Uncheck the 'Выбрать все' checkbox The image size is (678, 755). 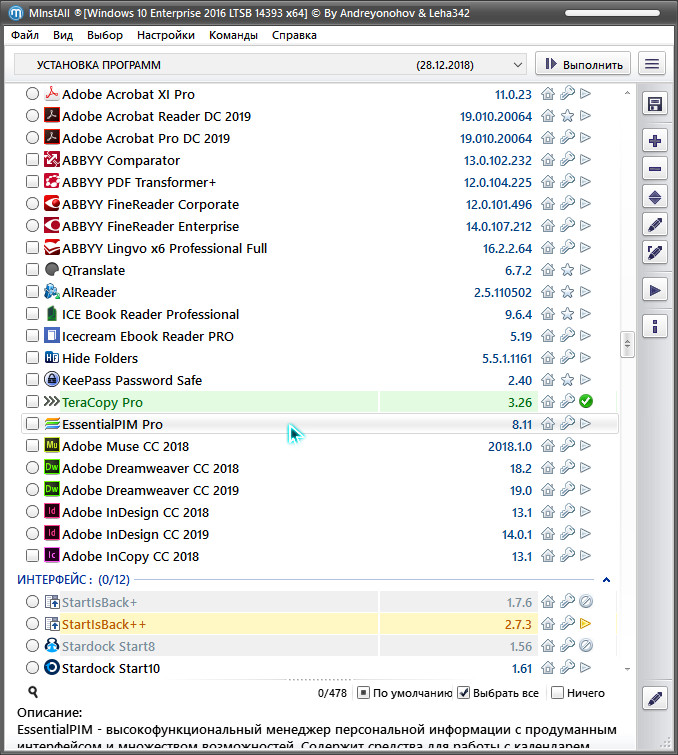coord(464,693)
